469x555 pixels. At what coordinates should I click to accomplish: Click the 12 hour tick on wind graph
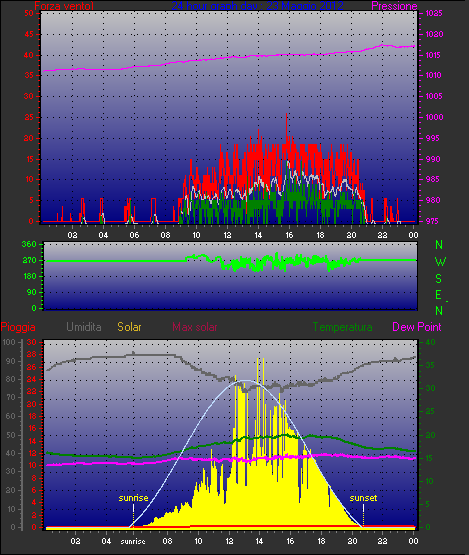[x=227, y=235]
